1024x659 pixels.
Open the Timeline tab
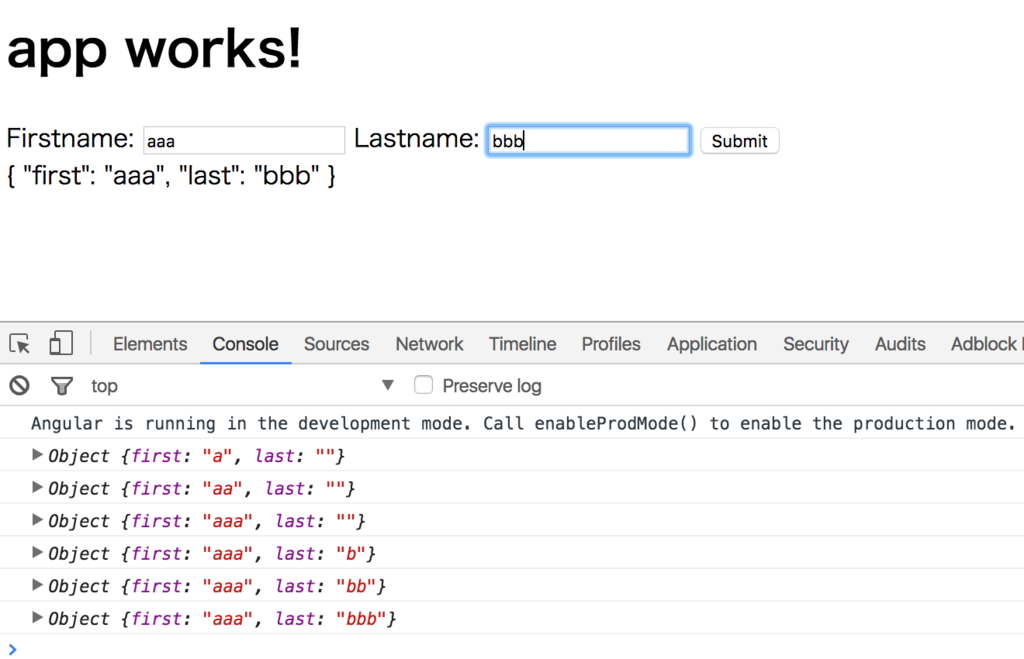[x=522, y=344]
